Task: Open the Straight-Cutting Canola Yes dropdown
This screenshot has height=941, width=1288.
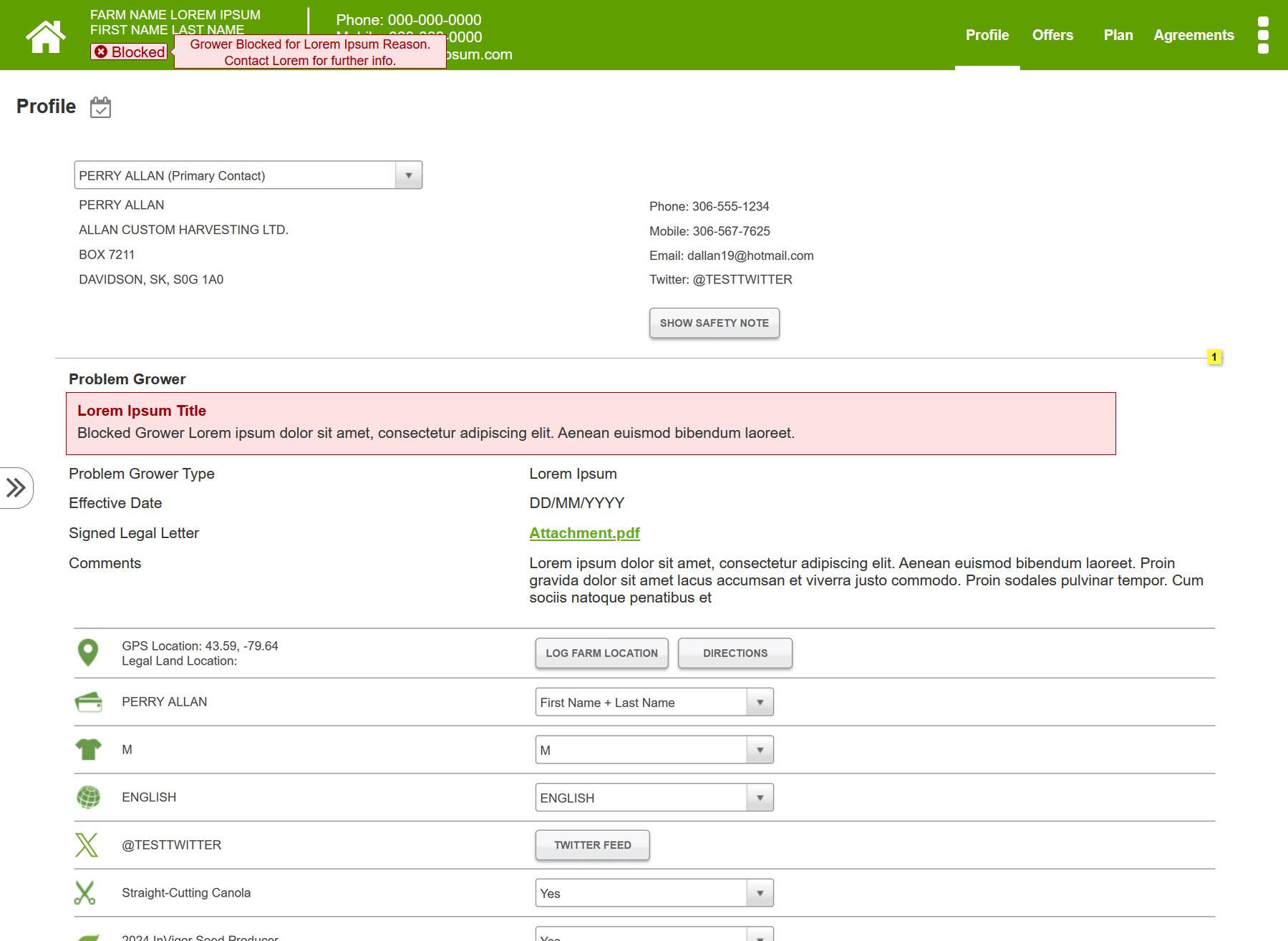Action: 654,893
